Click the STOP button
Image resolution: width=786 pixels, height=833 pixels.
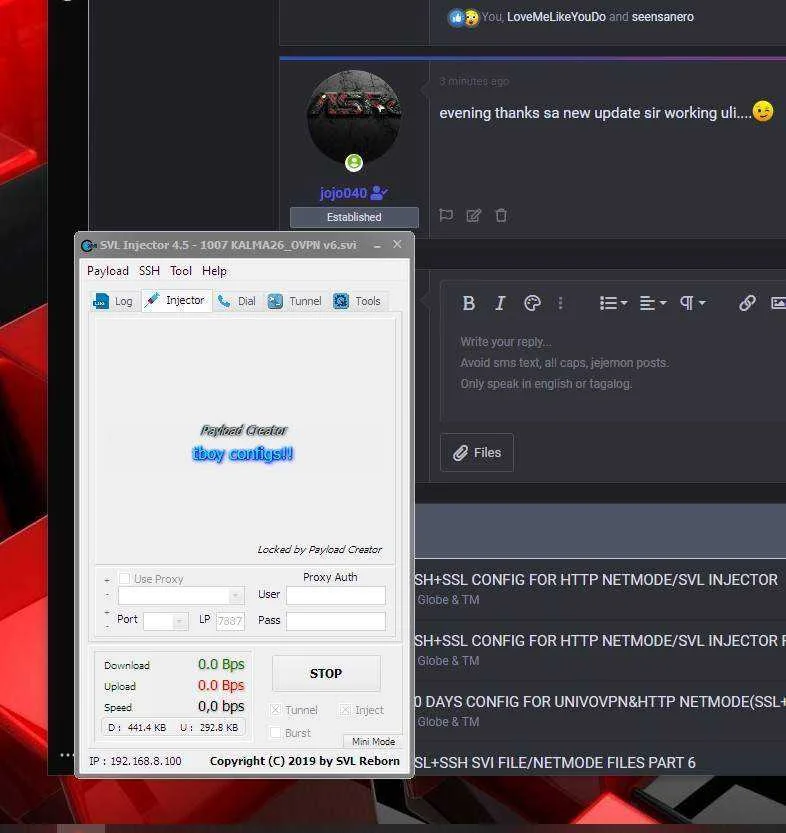click(x=326, y=674)
